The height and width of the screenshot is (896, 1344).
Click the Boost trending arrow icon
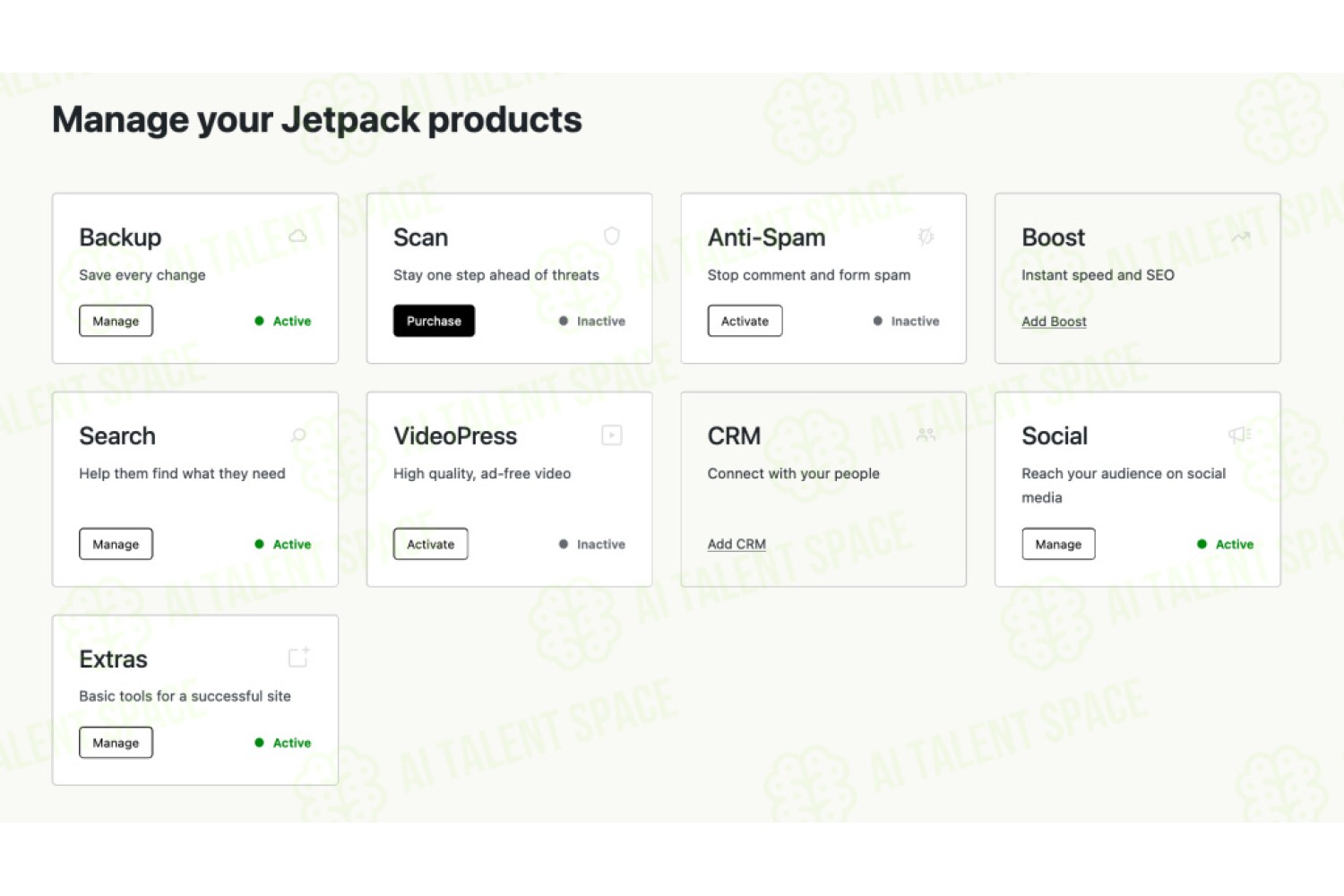(x=1241, y=237)
